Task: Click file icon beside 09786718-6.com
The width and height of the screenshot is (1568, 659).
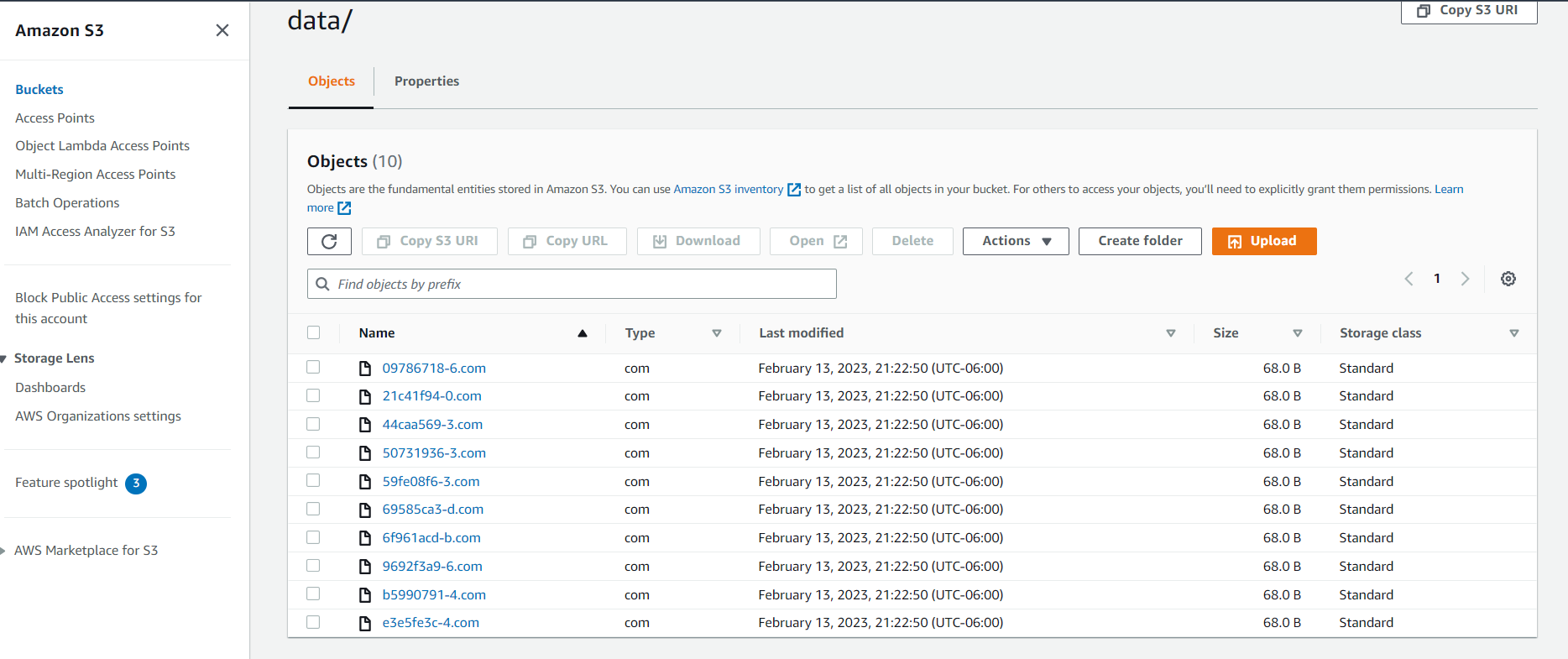Action: click(365, 369)
